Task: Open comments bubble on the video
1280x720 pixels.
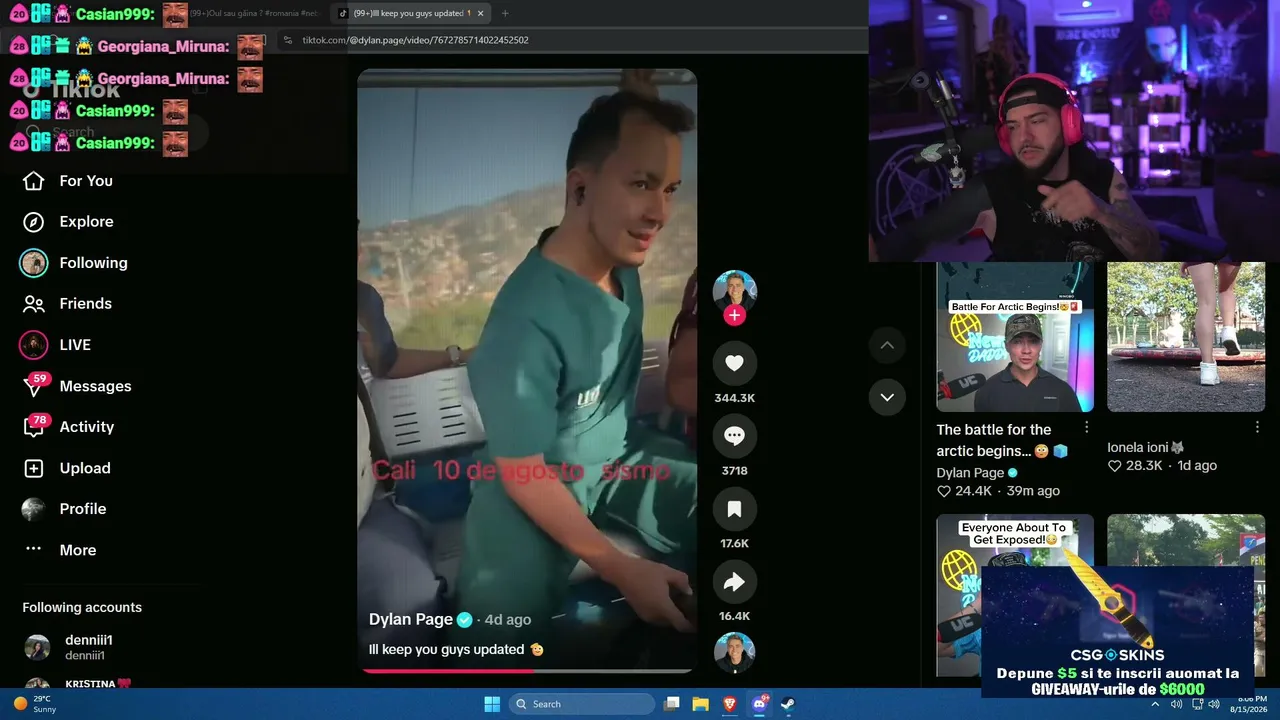Action: tap(734, 436)
